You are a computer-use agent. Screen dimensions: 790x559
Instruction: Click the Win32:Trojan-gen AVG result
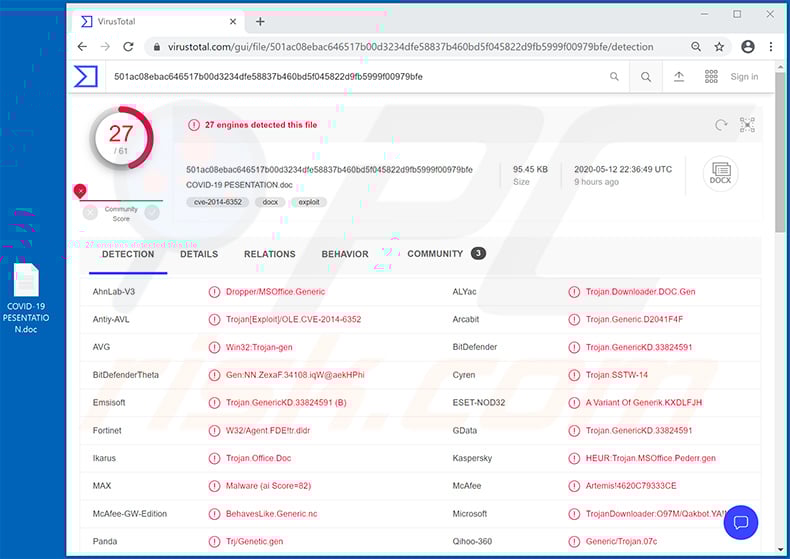[259, 347]
